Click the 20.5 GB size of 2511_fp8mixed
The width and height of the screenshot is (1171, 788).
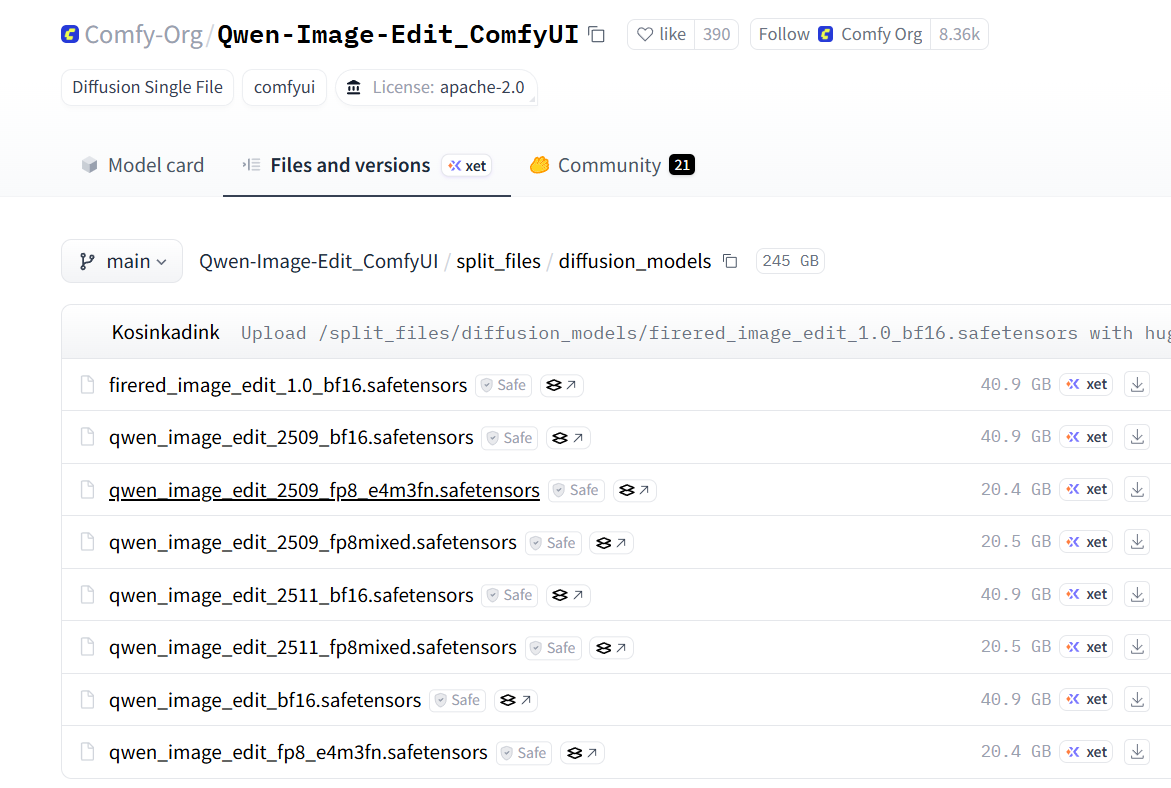tap(1016, 647)
